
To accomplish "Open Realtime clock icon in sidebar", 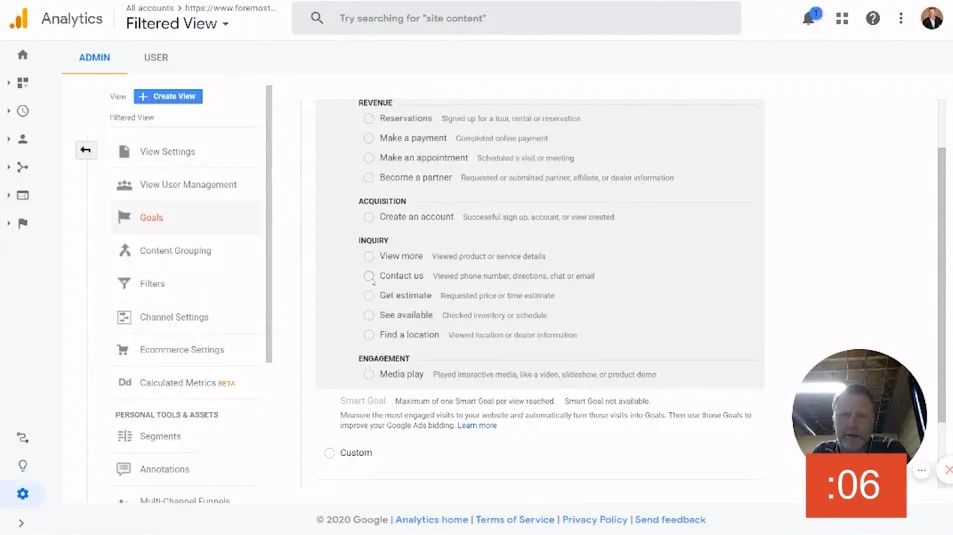I will click(23, 111).
